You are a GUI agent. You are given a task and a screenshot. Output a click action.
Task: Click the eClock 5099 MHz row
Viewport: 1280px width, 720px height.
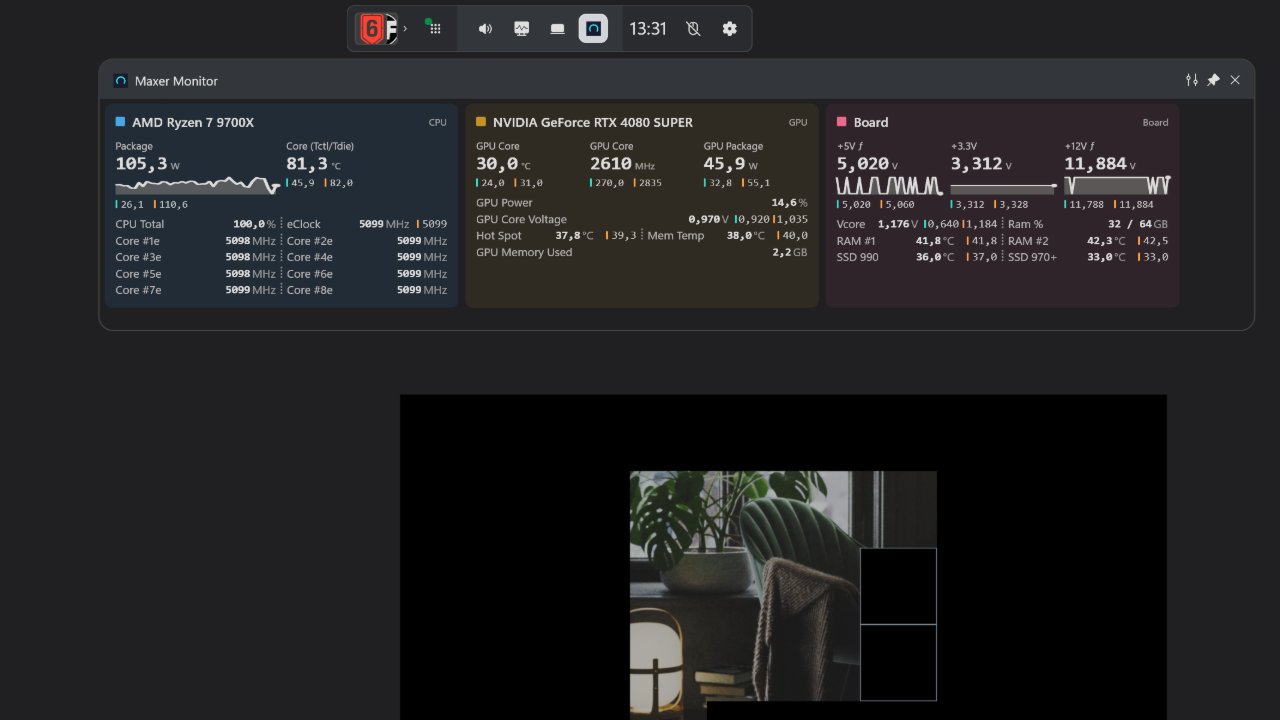(x=367, y=224)
